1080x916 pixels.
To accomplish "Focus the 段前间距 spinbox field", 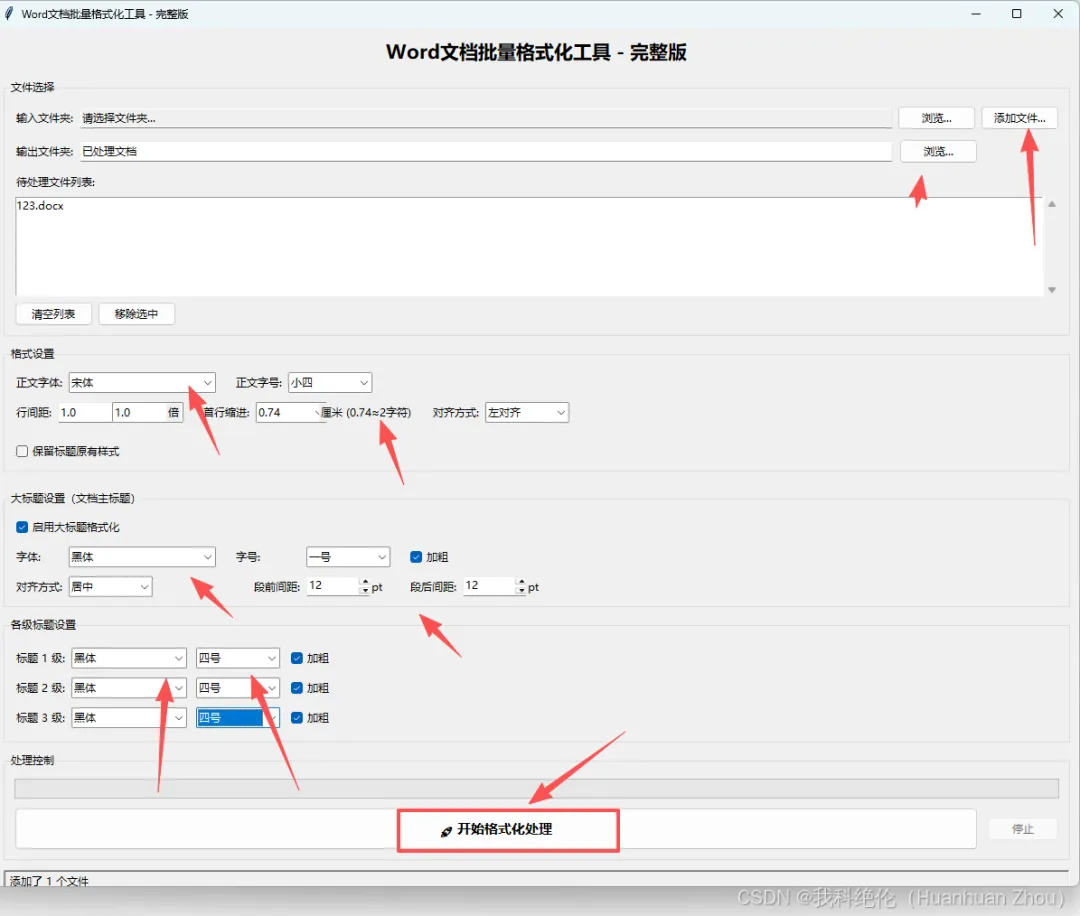I will click(333, 585).
